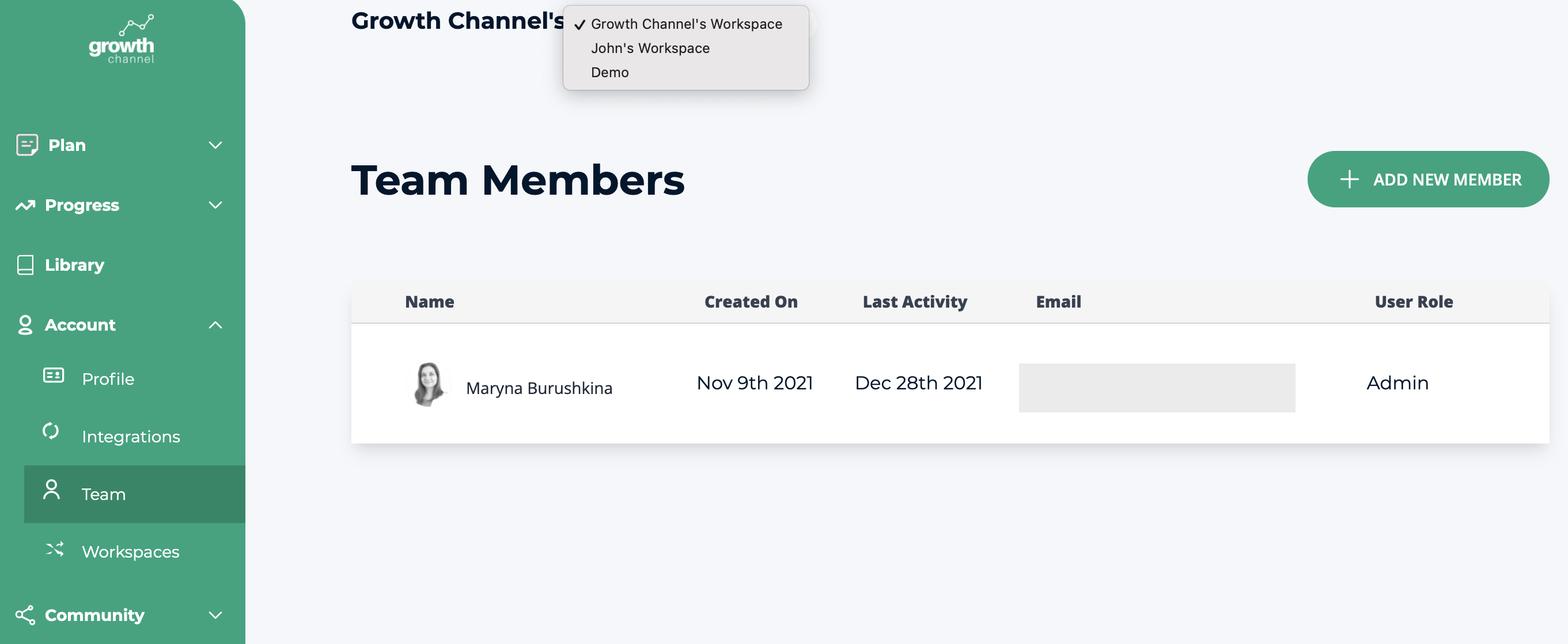Image resolution: width=1568 pixels, height=644 pixels.
Task: Click the Integrations sync icon
Action: click(x=51, y=431)
